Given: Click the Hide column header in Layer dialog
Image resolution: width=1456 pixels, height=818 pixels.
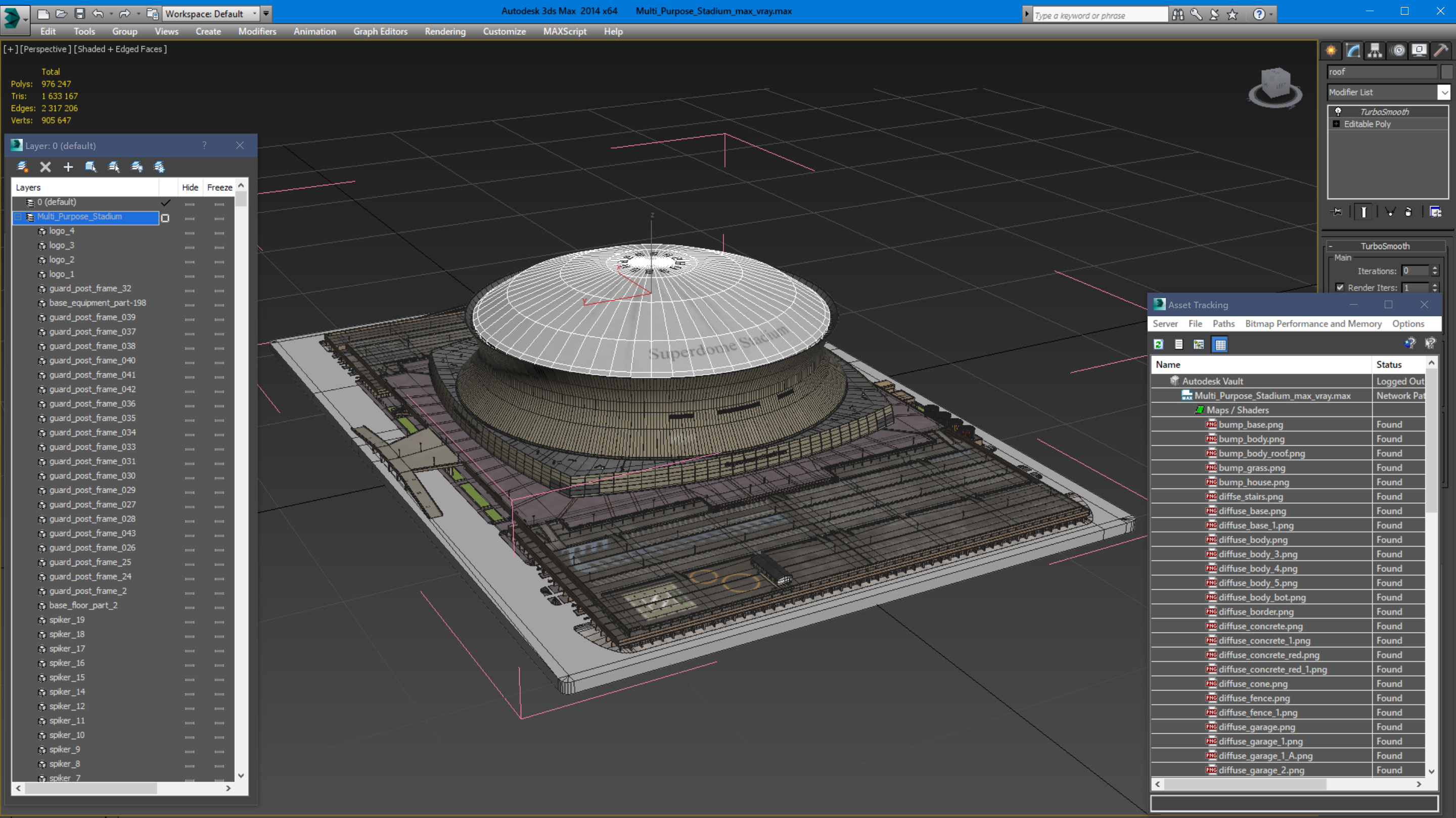Looking at the screenshot, I should click(190, 187).
